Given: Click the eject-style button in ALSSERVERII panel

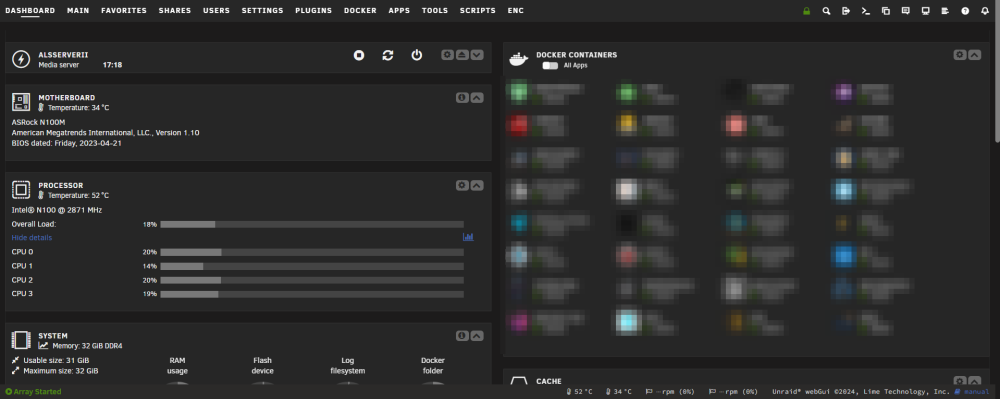Looking at the screenshot, I should pyautogui.click(x=462, y=55).
